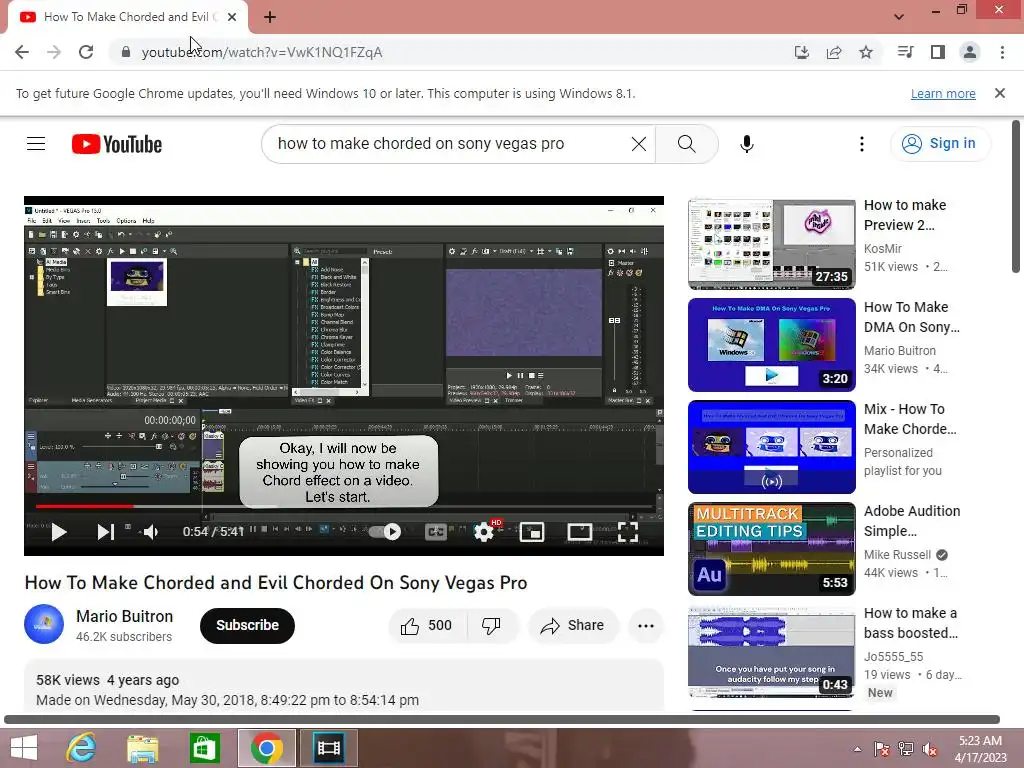Viewport: 1024px width, 768px height.
Task: Select the 'How To Make Chorded' tab
Action: click(x=127, y=17)
